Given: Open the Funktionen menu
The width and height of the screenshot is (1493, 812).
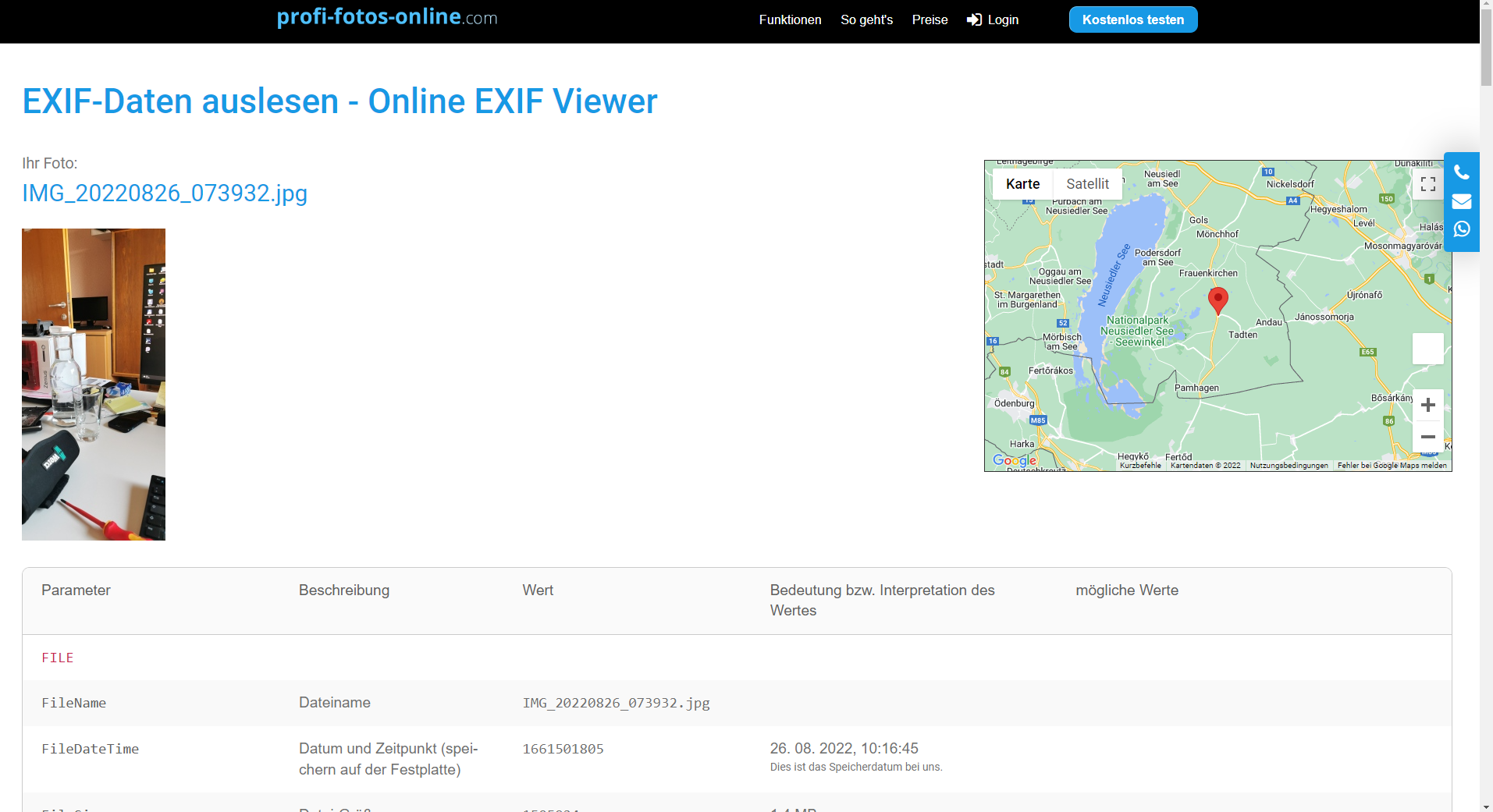Looking at the screenshot, I should tap(790, 20).
